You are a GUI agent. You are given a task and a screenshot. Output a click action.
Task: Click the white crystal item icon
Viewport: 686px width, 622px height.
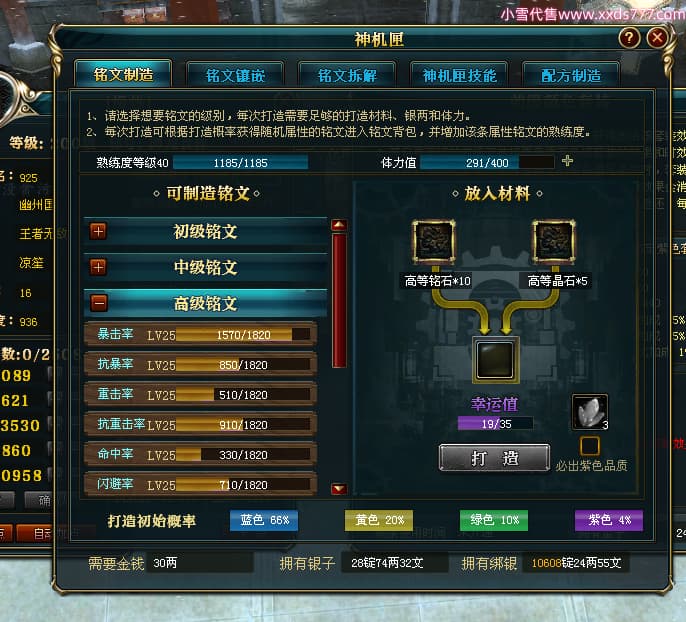pos(590,412)
